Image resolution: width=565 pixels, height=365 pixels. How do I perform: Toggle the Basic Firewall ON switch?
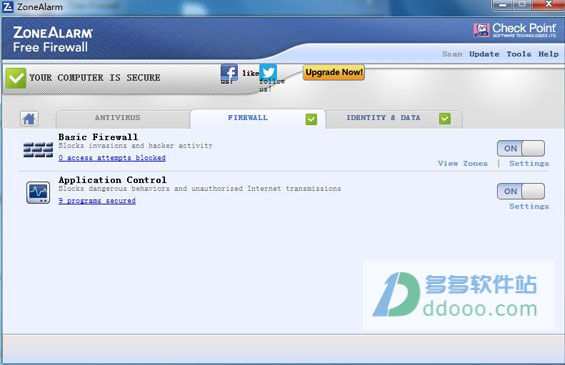click(521, 148)
